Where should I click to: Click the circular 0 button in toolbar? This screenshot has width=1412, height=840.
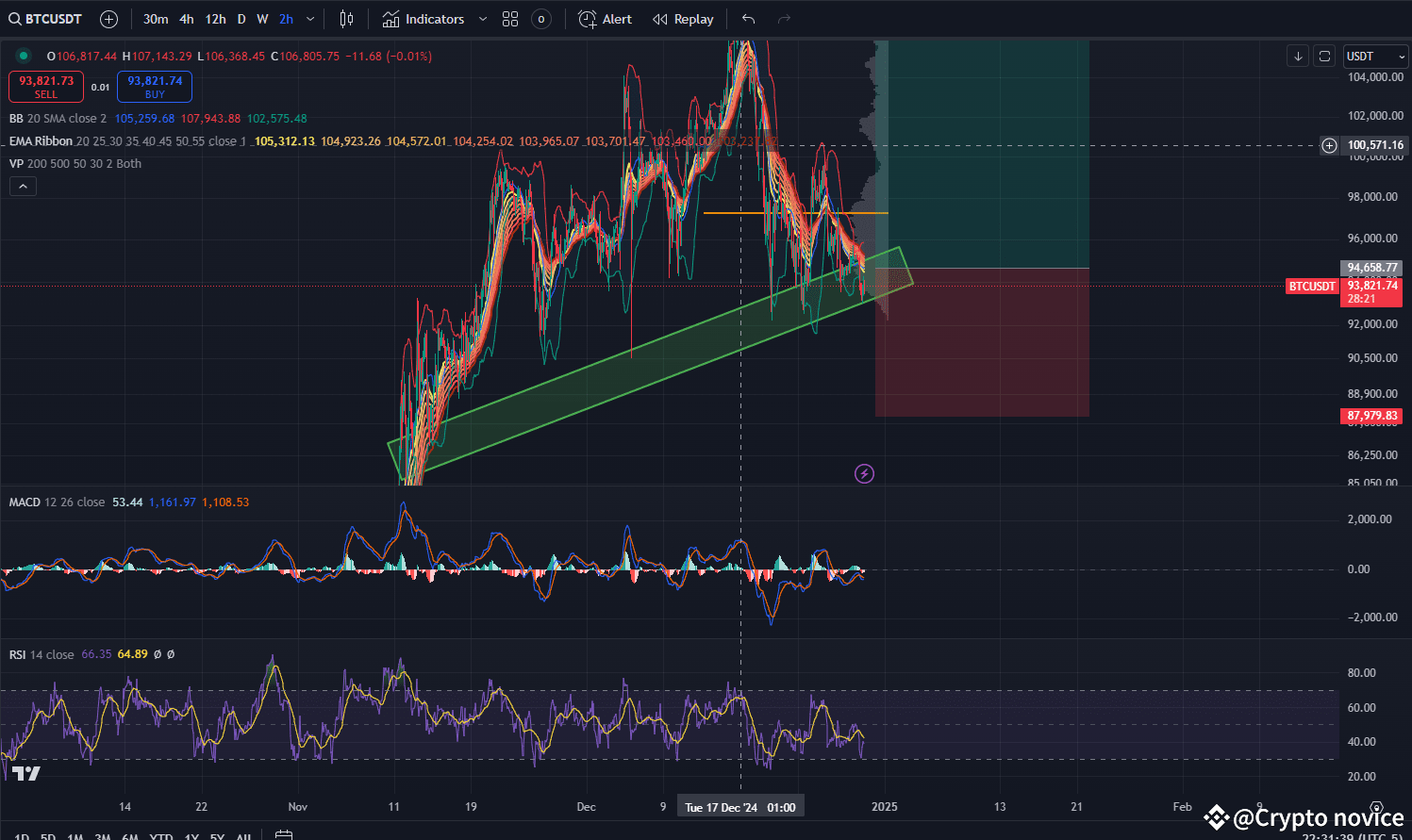(x=541, y=19)
